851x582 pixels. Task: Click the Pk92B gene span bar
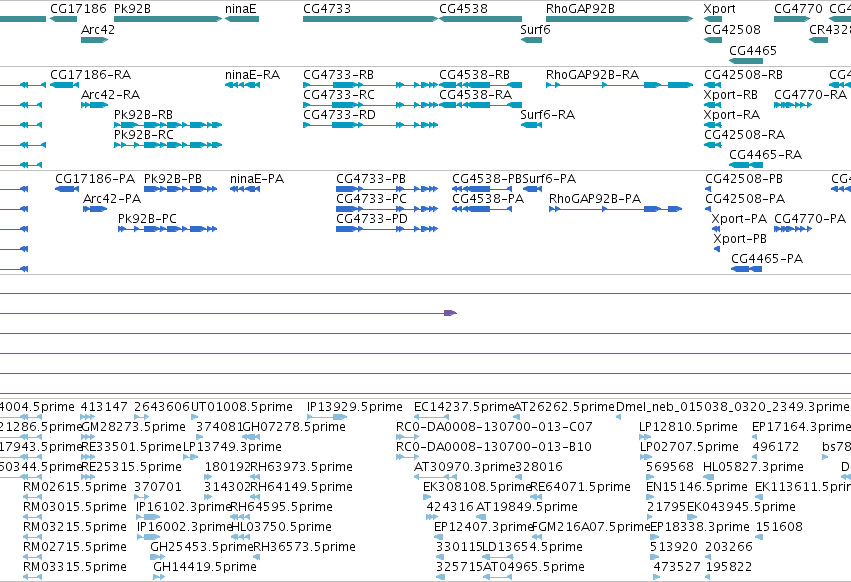click(168, 19)
